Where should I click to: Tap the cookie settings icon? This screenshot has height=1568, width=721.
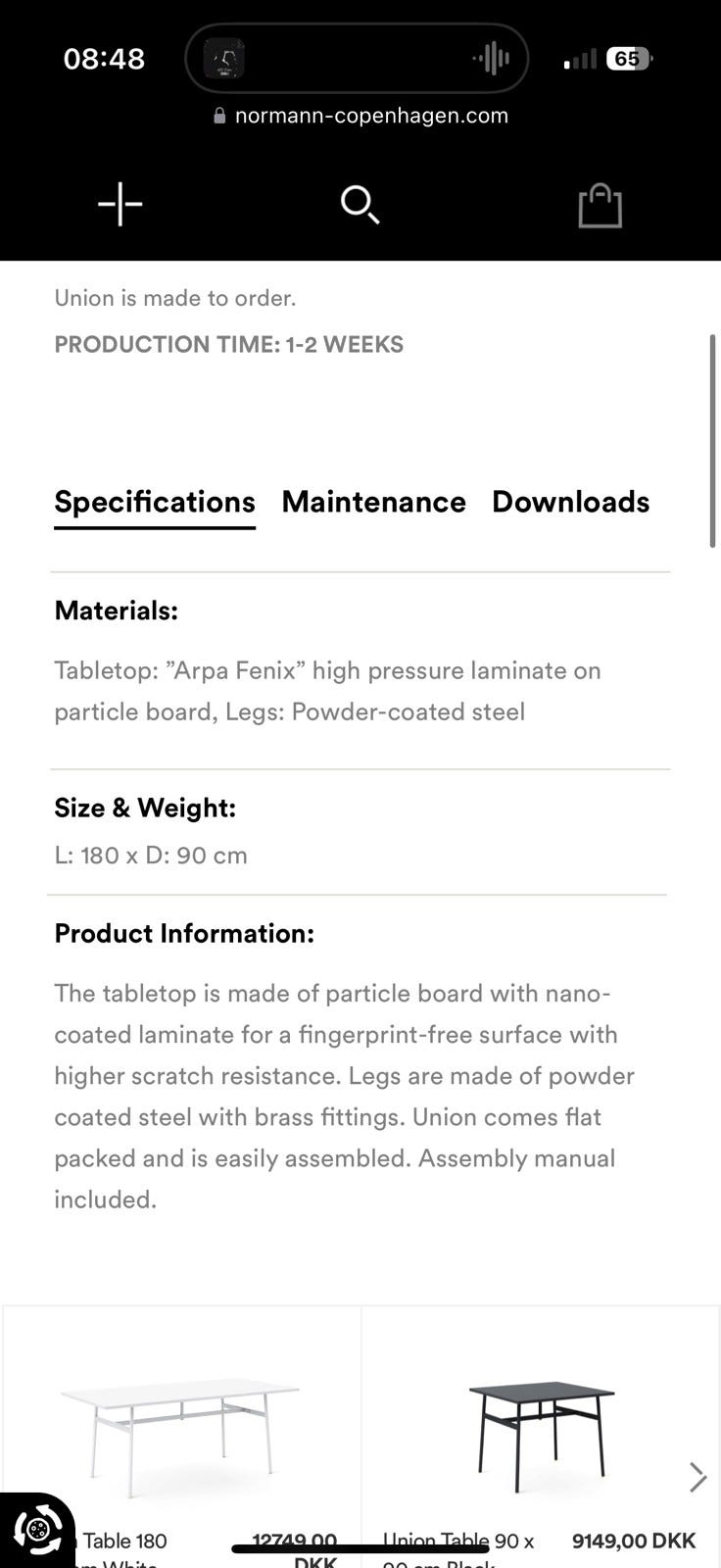[x=36, y=1530]
